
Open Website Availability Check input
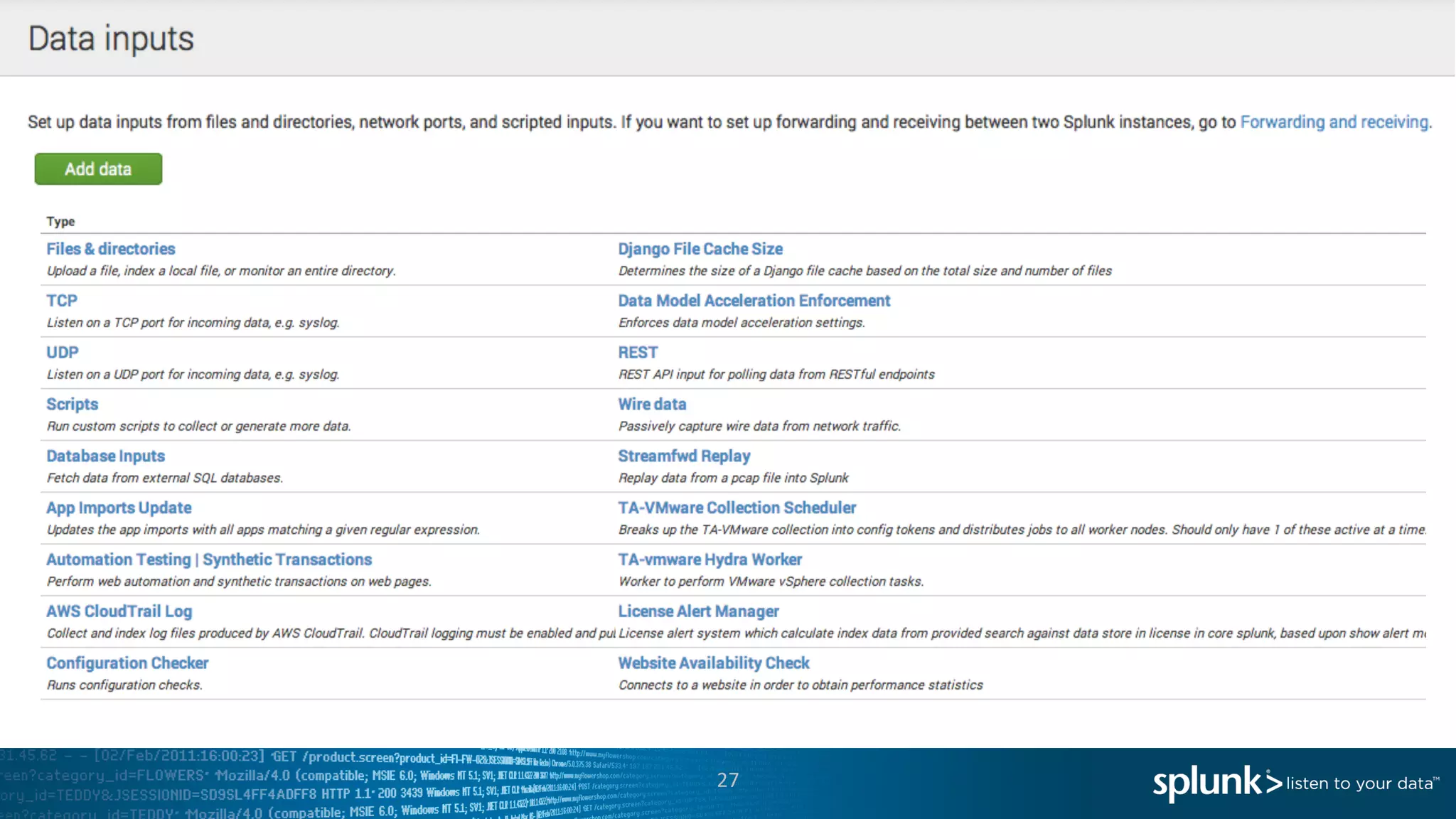714,663
